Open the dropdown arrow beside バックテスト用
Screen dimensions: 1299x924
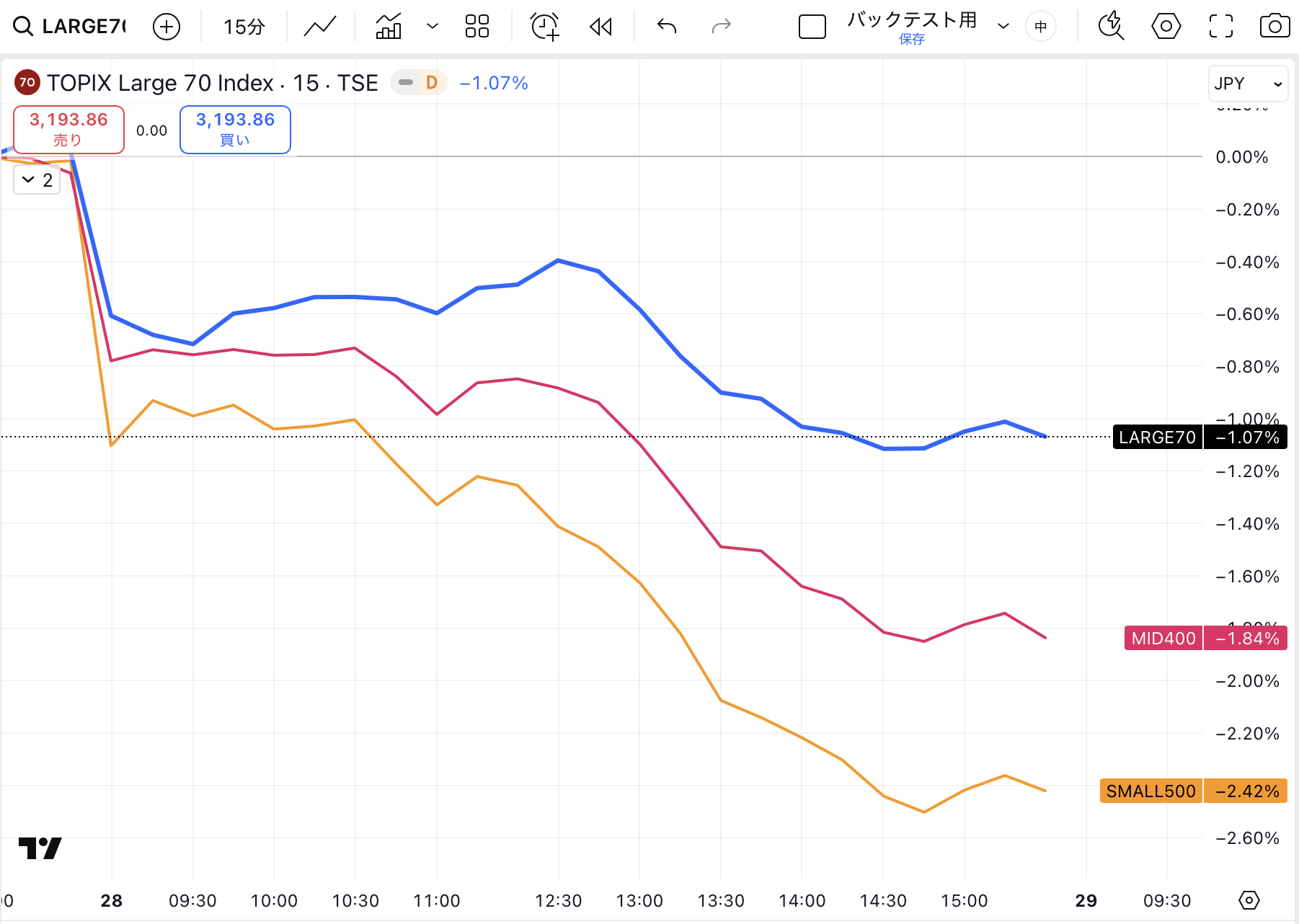coord(1003,27)
